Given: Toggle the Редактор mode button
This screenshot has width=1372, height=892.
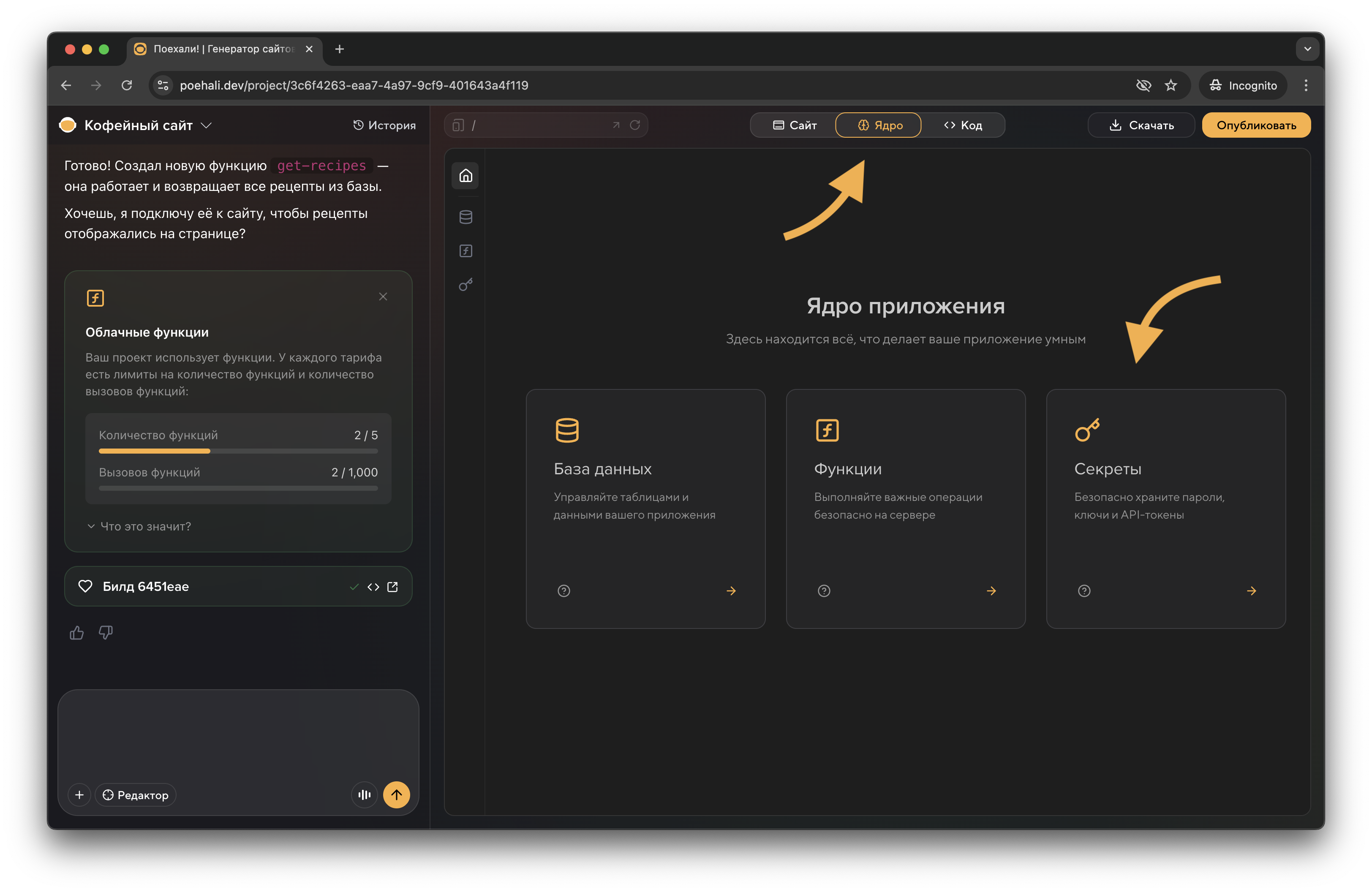Looking at the screenshot, I should pos(136,794).
